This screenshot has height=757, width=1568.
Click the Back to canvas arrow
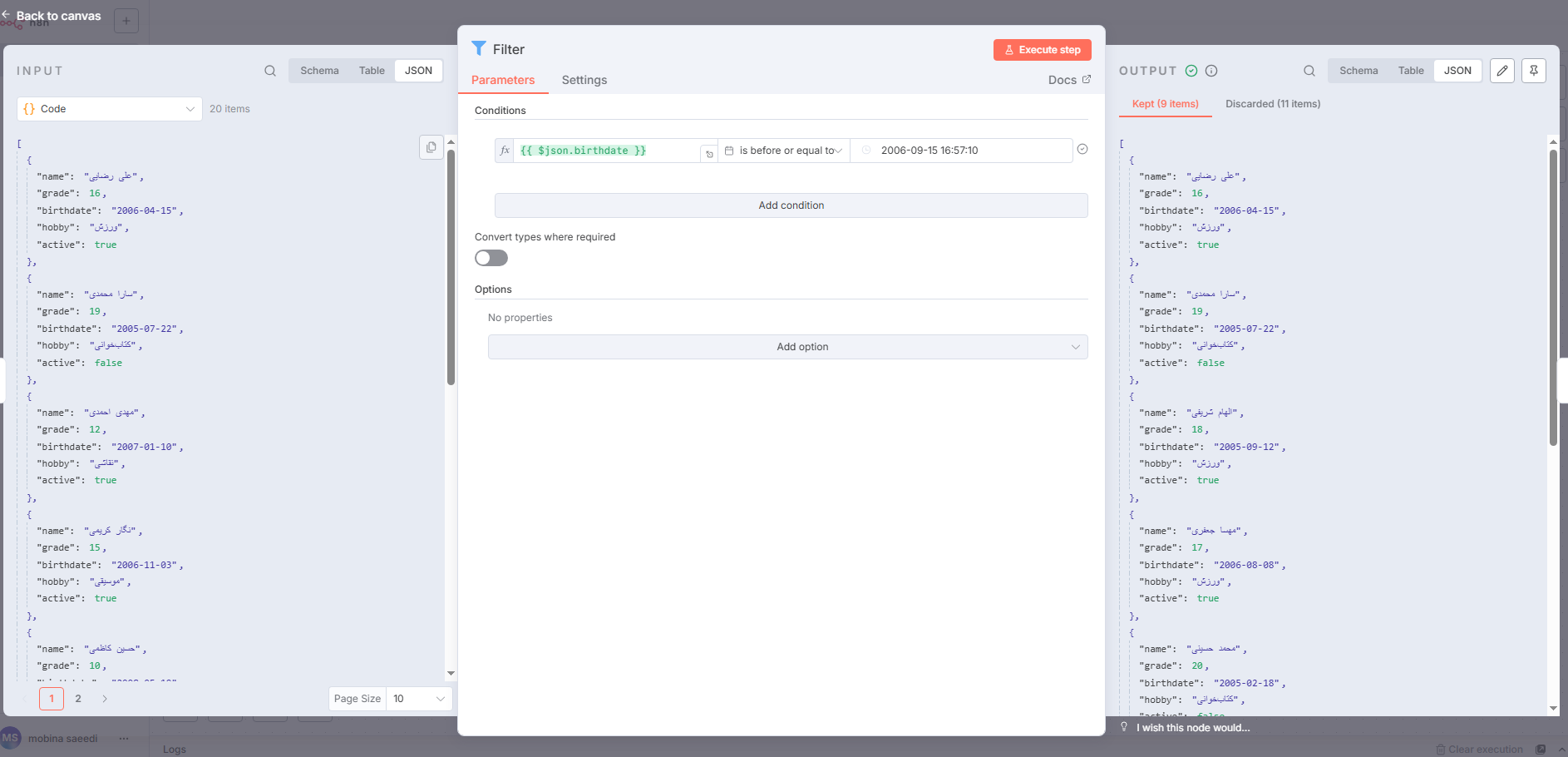7,15
